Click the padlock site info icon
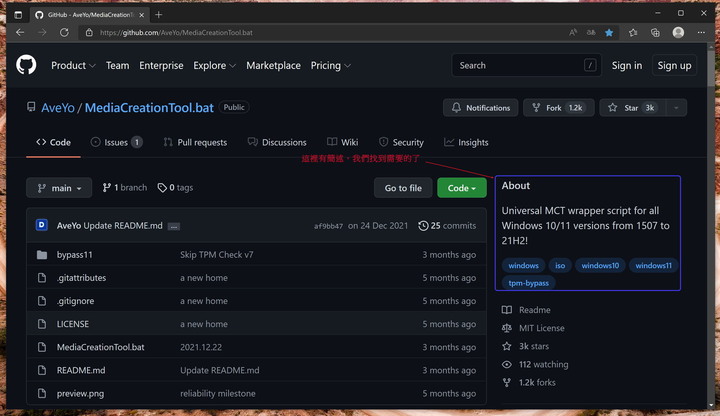The height and width of the screenshot is (416, 720). coord(90,33)
